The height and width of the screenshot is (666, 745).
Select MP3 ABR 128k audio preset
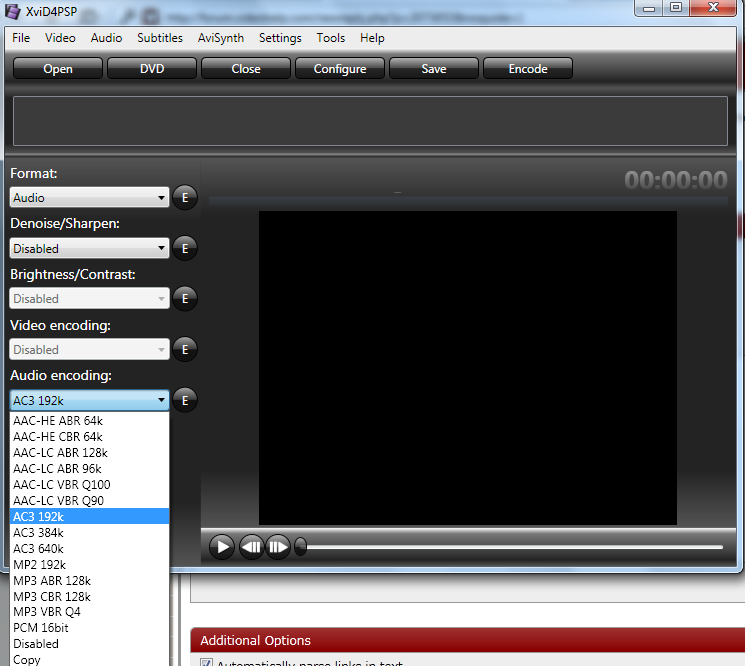[x=89, y=580]
